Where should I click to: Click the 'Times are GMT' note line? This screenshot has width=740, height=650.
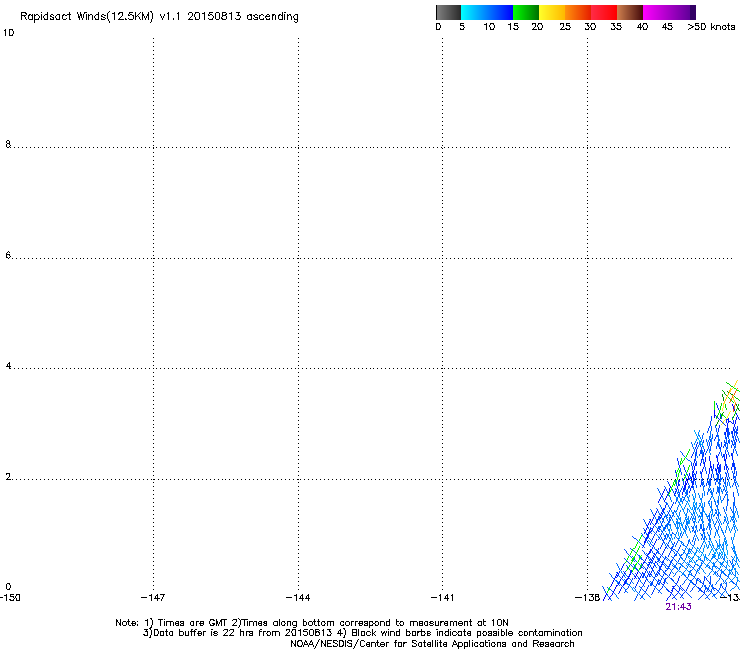(312, 623)
